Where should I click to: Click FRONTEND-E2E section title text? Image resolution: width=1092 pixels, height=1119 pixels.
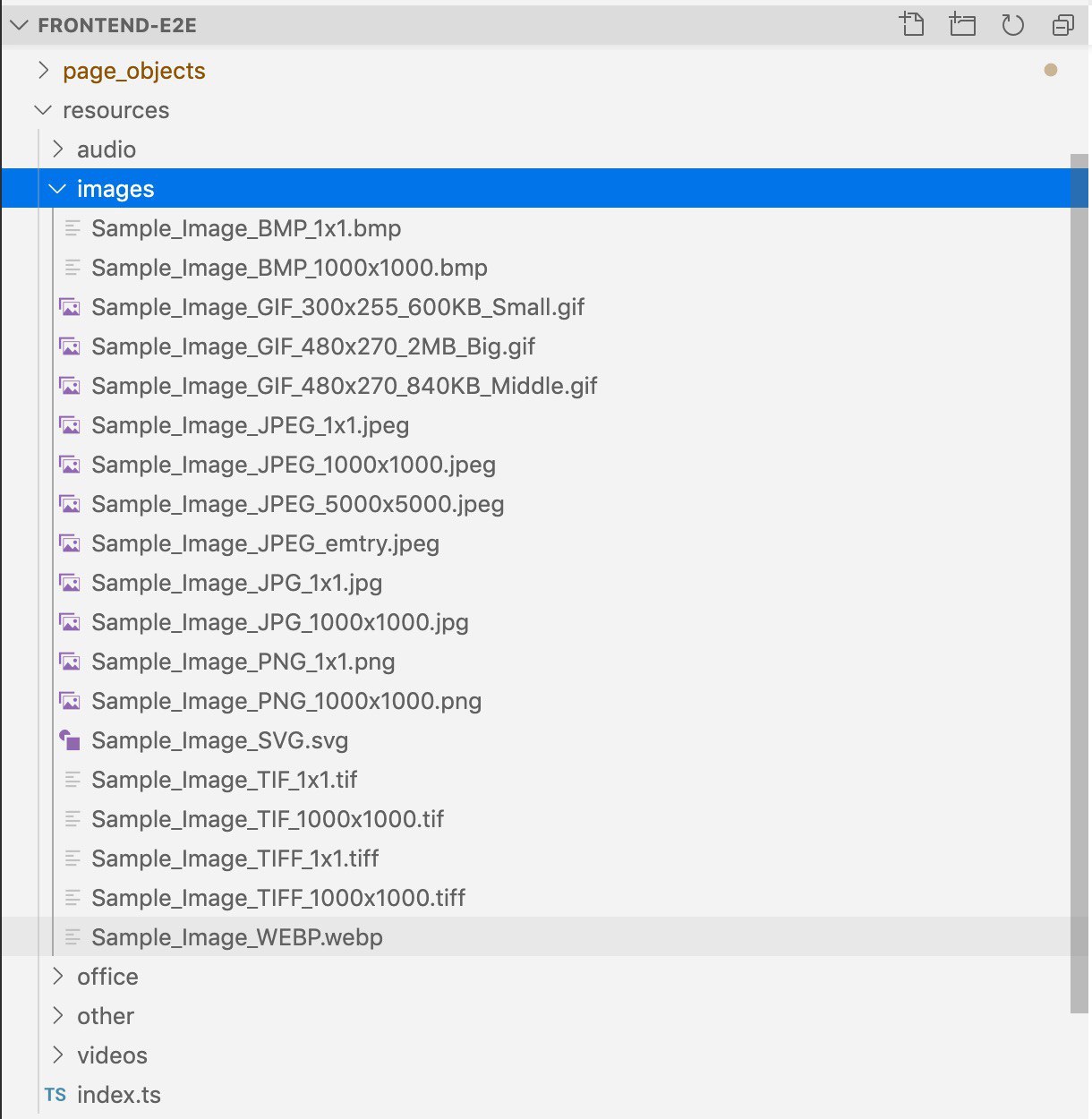117,25
